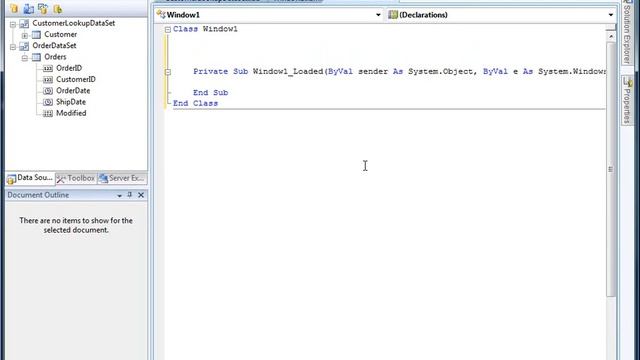Click 'System.Object' in the code
Viewport: 640px width, 360px height.
click(x=440, y=71)
